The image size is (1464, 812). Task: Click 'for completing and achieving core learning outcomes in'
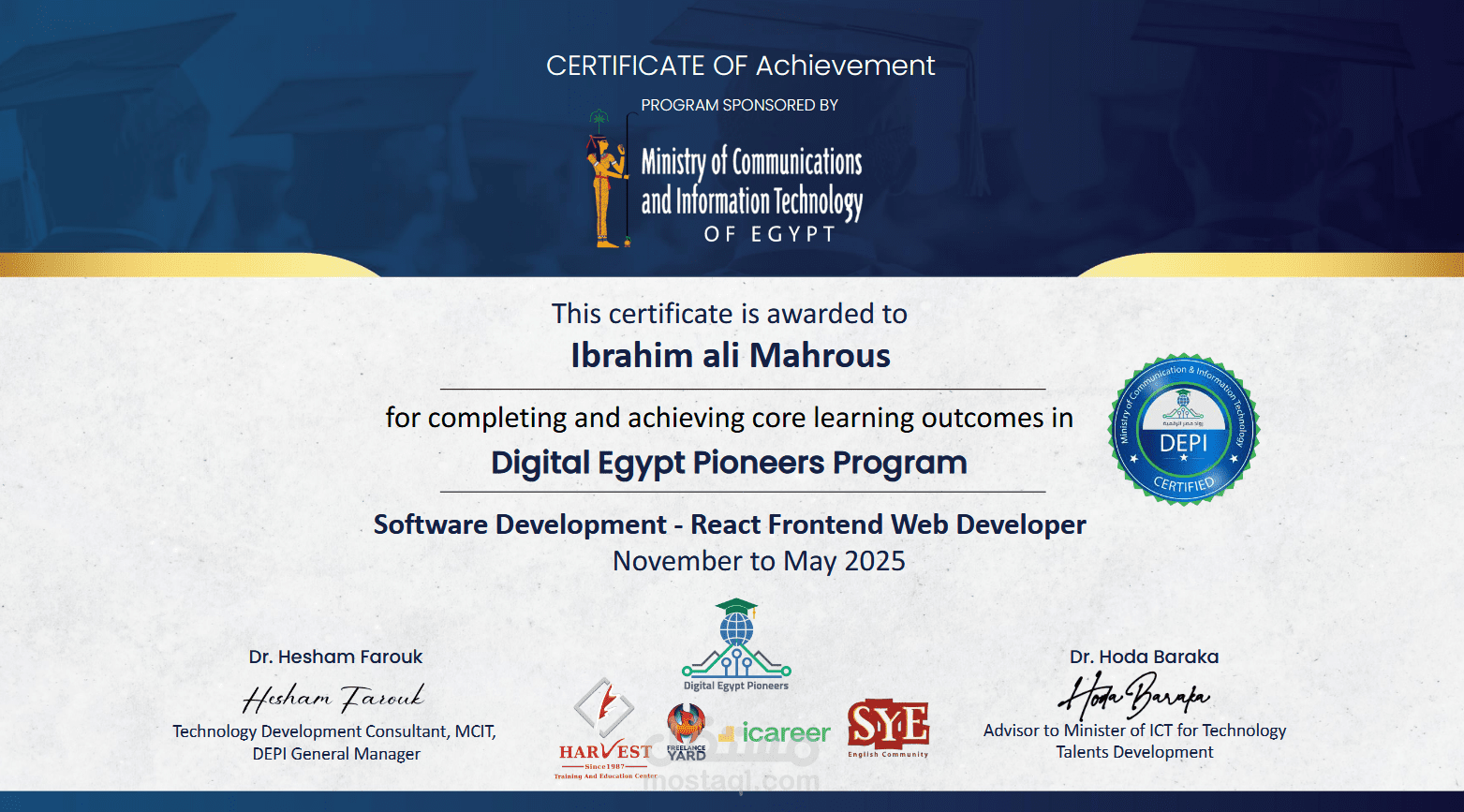point(730,418)
